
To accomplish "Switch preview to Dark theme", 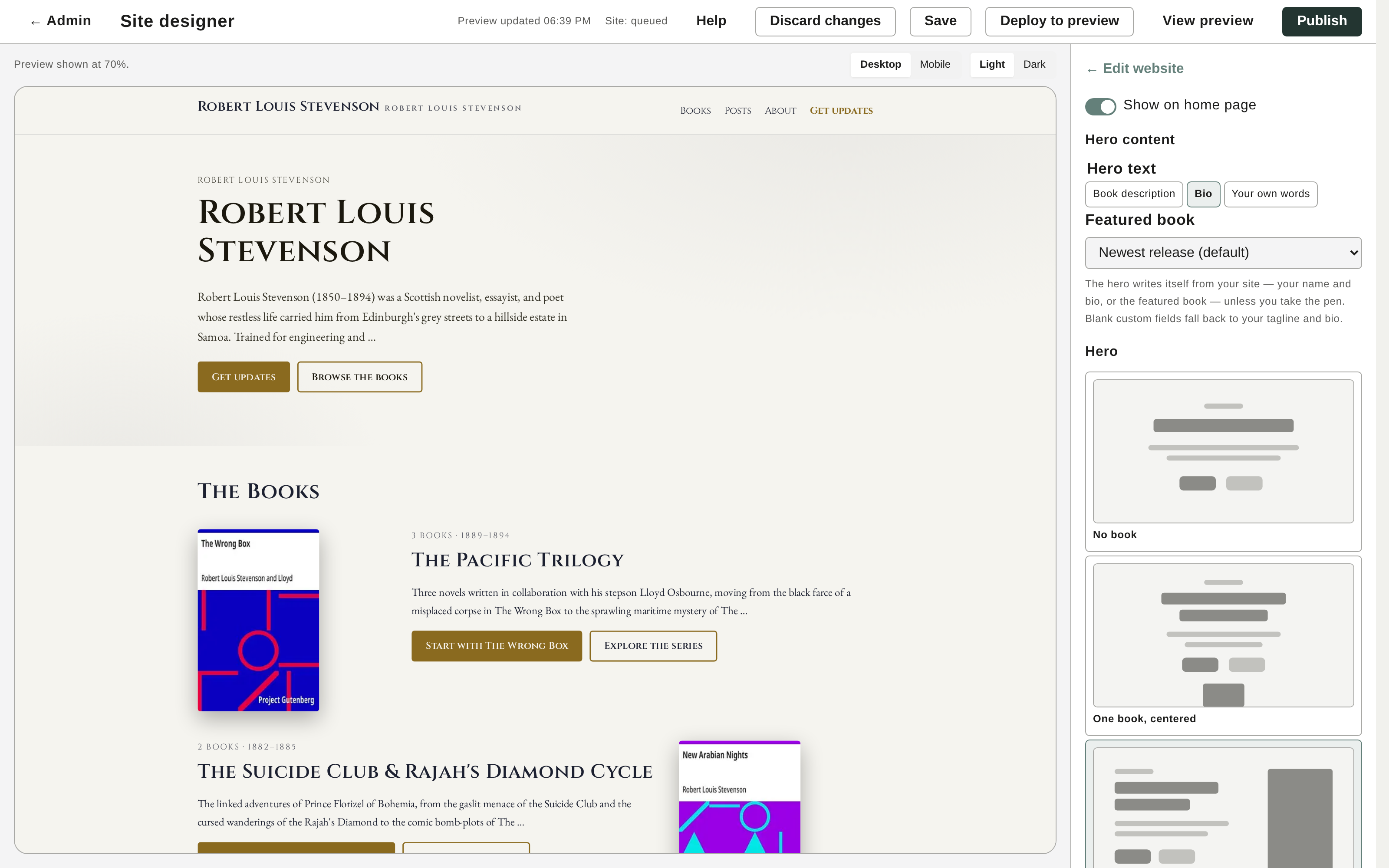I will pyautogui.click(x=1034, y=64).
